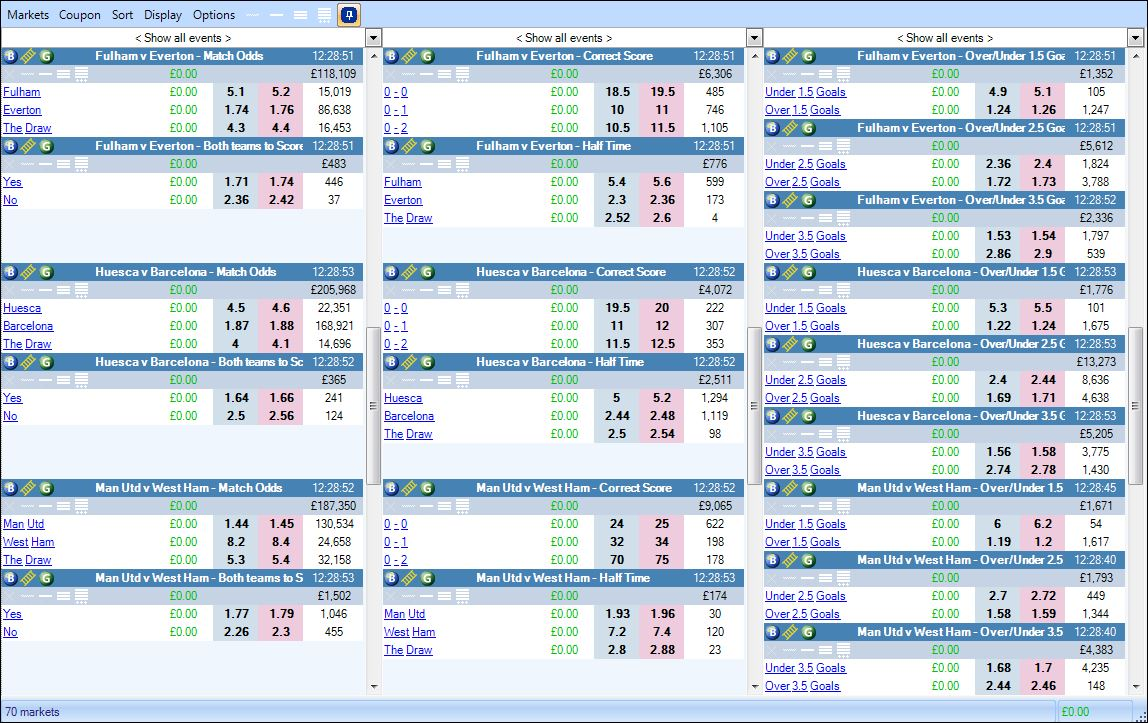Click lay price 1.45 for Man Utd in Match Odds

pyautogui.click(x=281, y=524)
